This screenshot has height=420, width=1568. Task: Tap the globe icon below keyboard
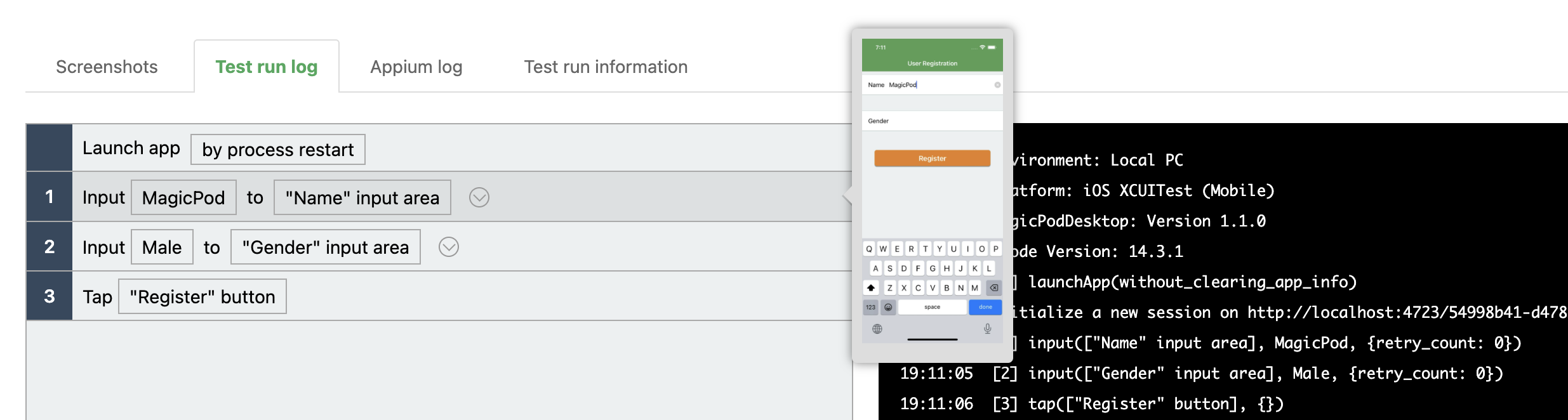pos(877,329)
